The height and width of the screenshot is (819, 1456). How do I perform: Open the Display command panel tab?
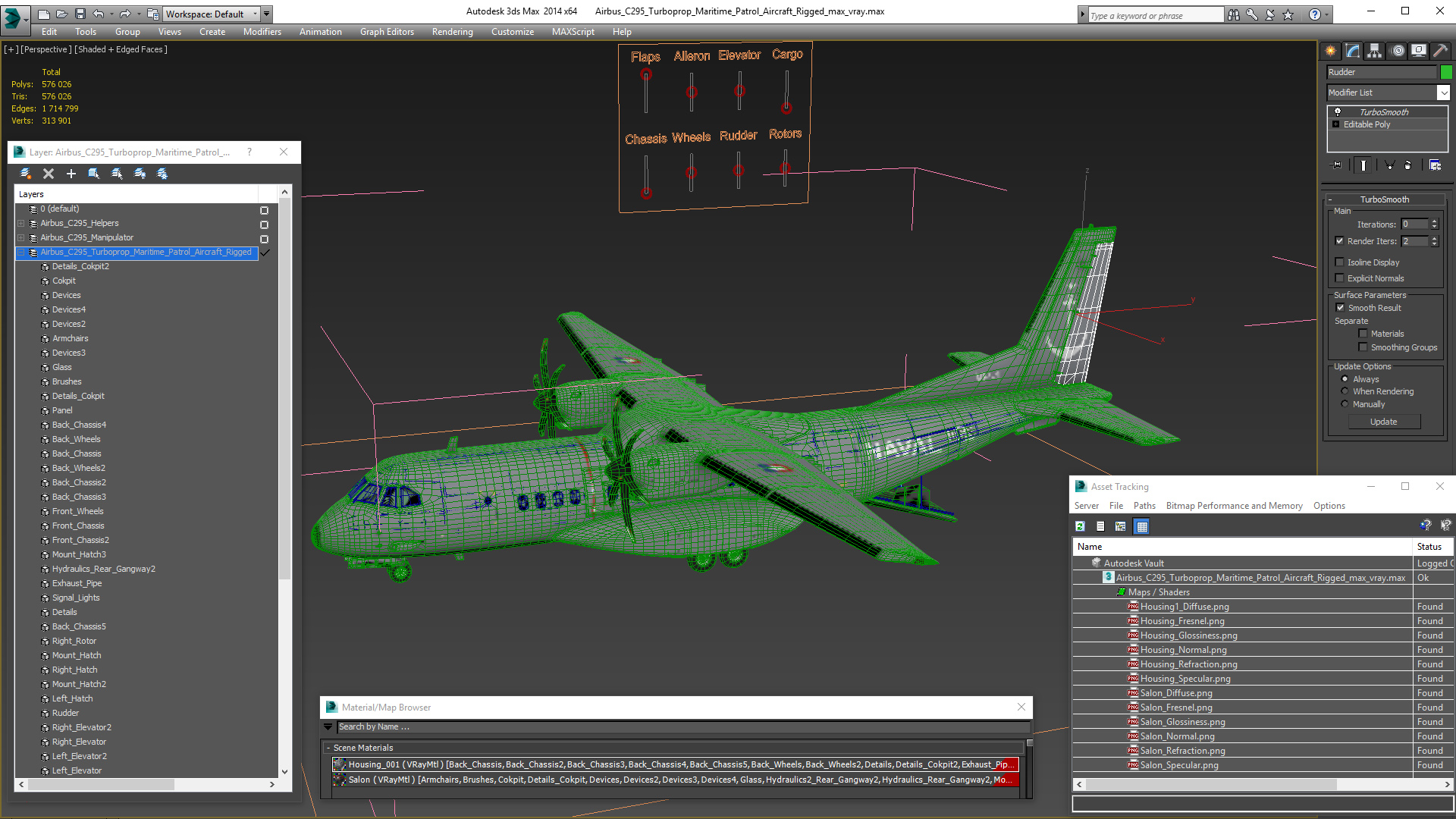[x=1418, y=51]
